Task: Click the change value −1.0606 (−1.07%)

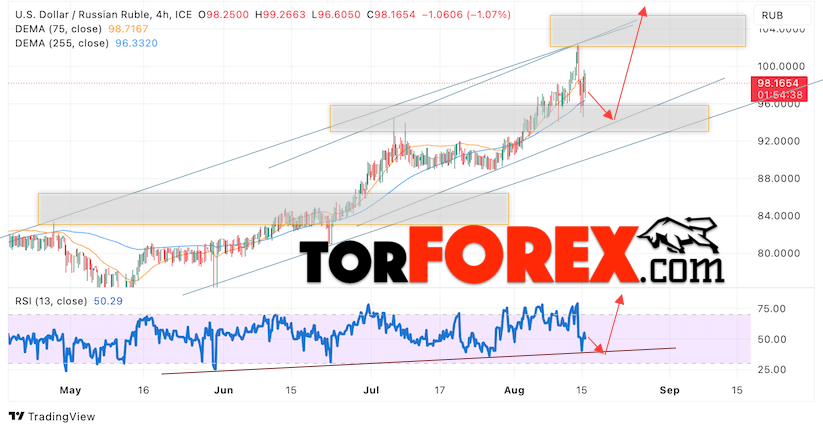Action: 466,15
